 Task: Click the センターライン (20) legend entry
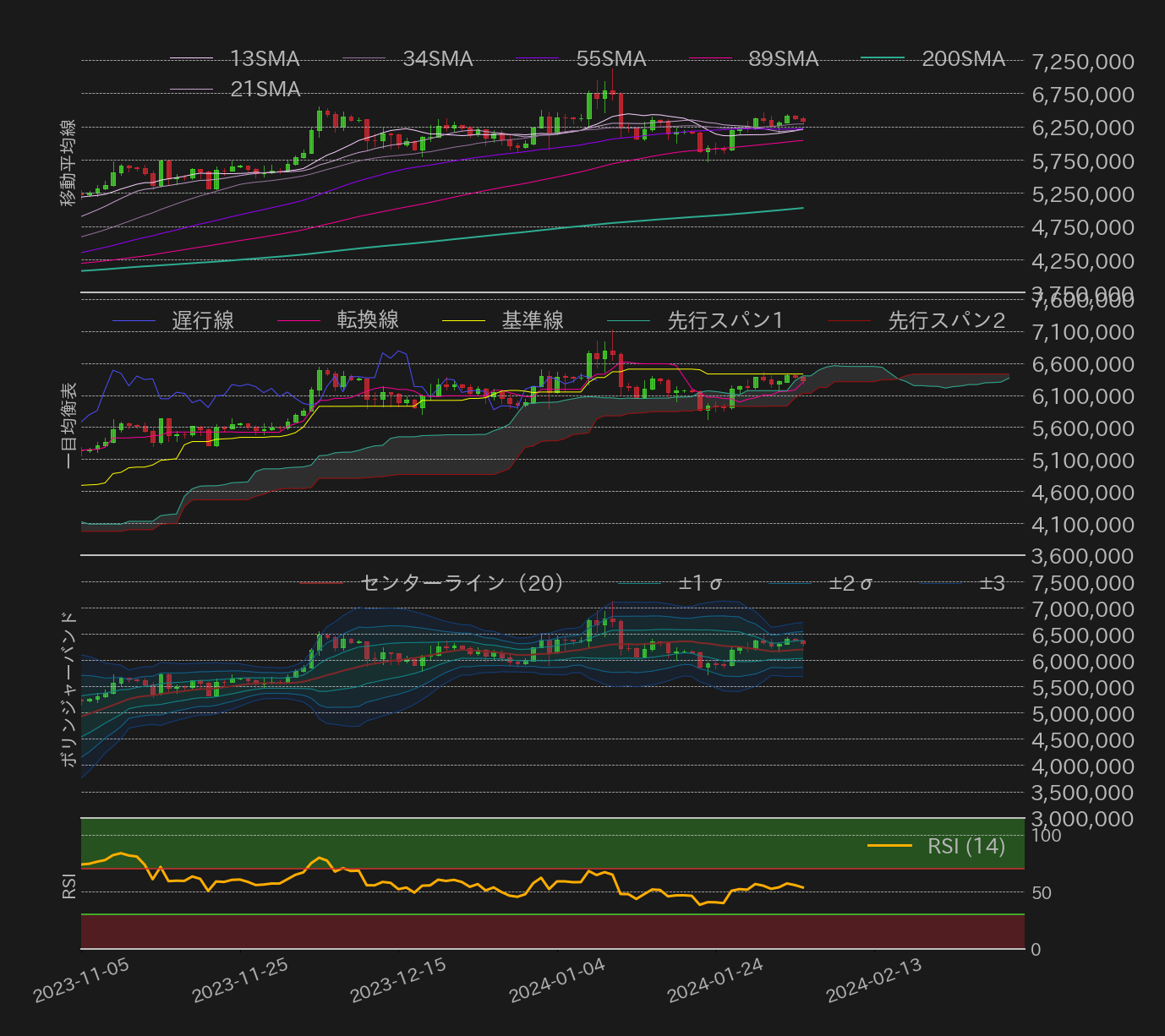coord(432,583)
